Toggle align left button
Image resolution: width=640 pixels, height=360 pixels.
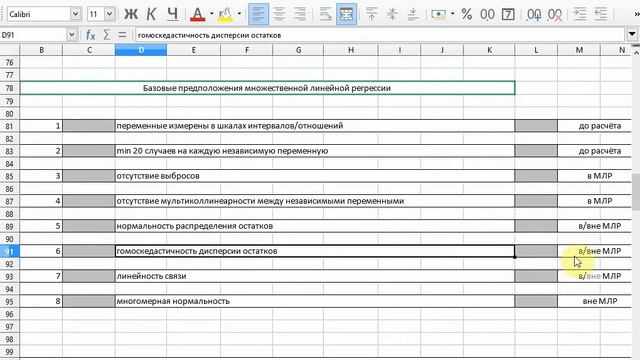click(x=258, y=14)
